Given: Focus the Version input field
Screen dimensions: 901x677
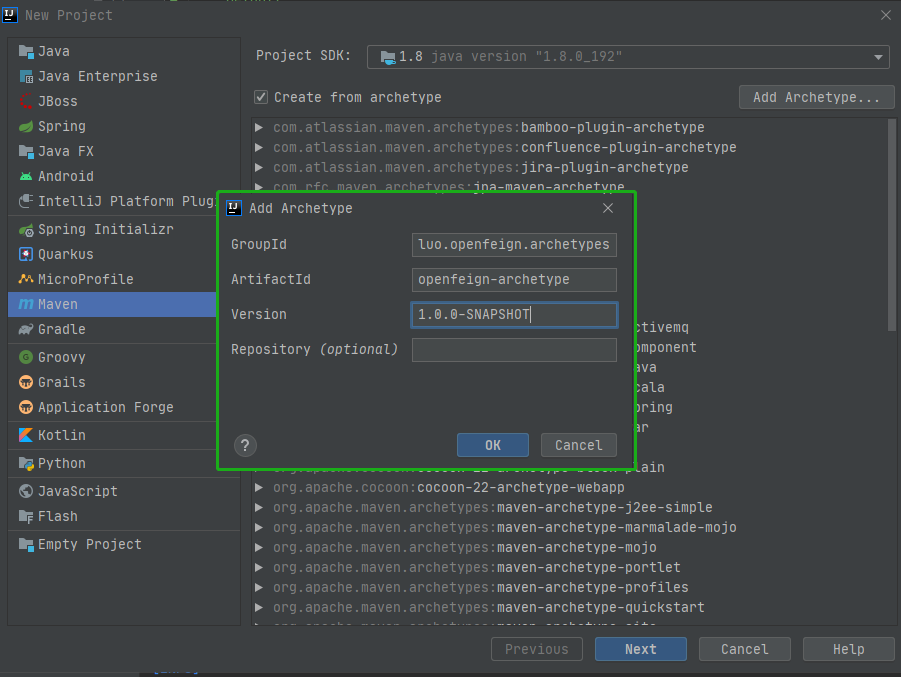Looking at the screenshot, I should pos(514,315).
